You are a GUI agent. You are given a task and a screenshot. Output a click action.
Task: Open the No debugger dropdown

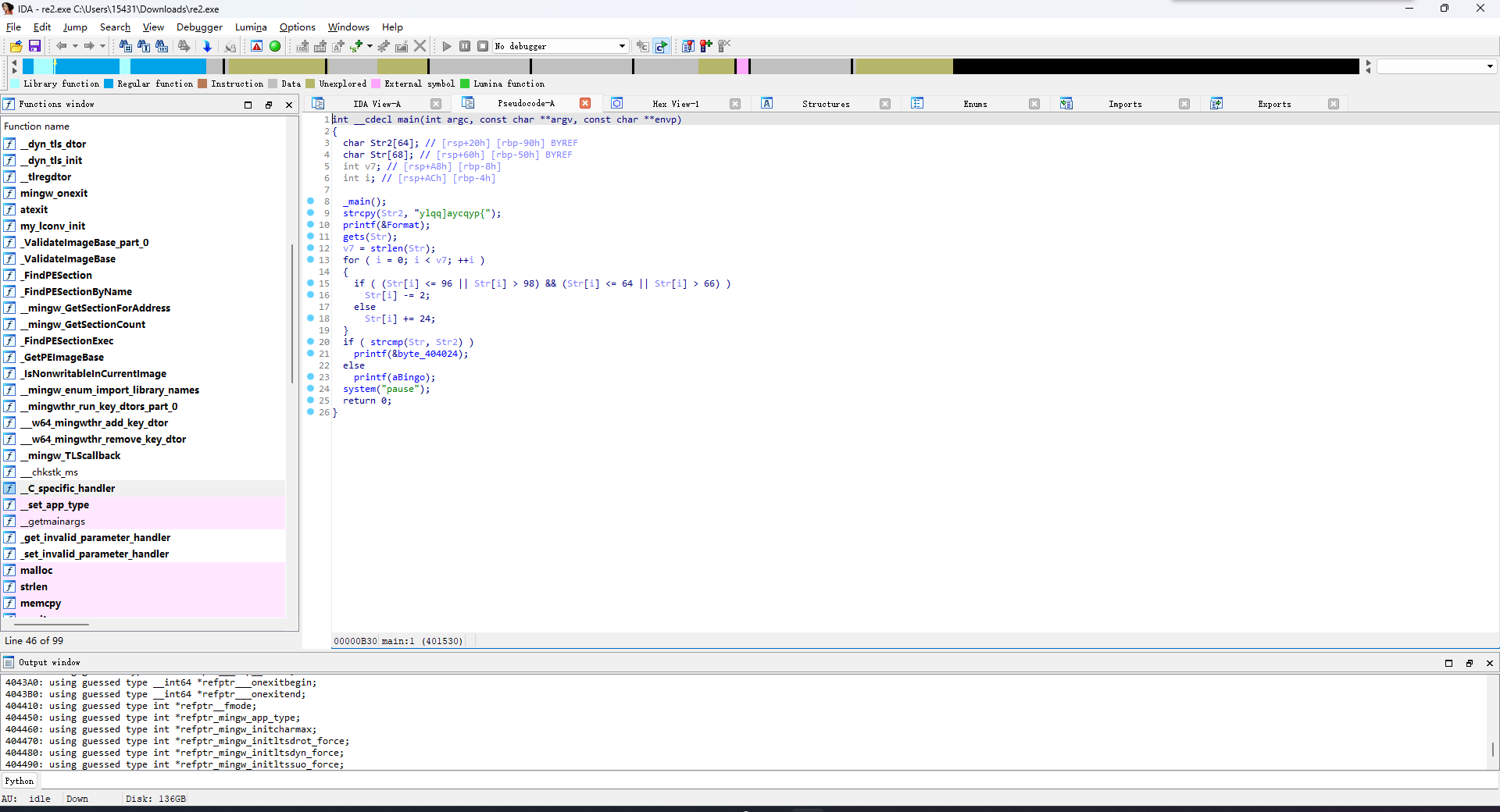[622, 46]
